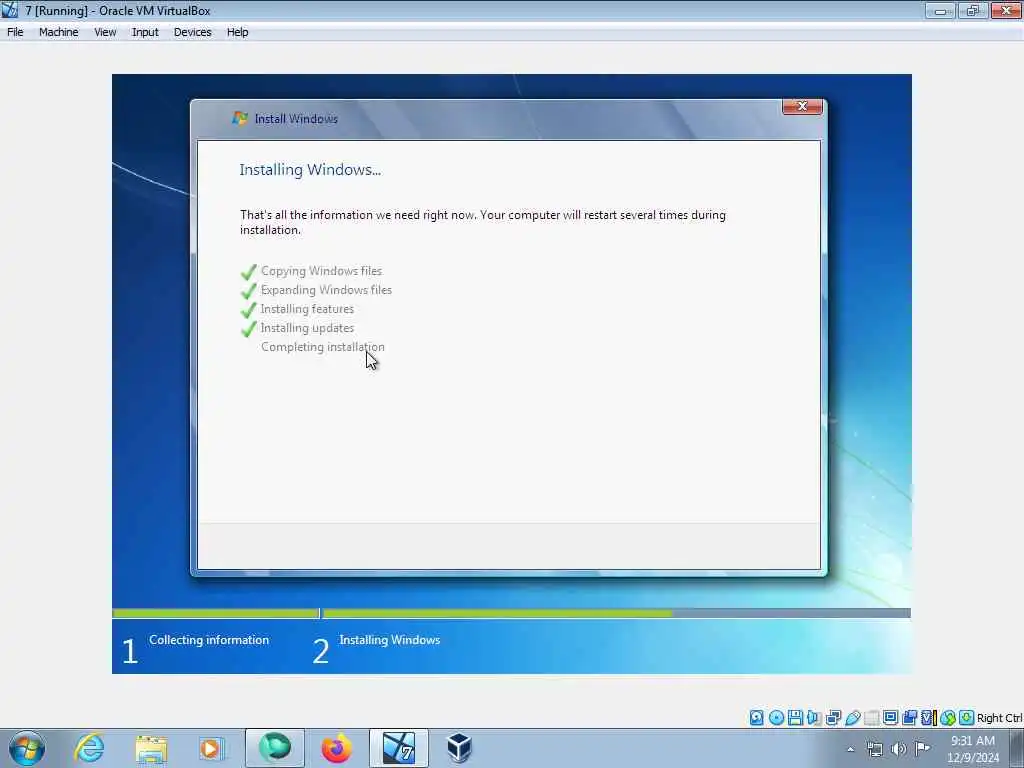The height and width of the screenshot is (768, 1024).
Task: Open VirtualBox Manager cube taskbar icon
Action: tap(459, 748)
